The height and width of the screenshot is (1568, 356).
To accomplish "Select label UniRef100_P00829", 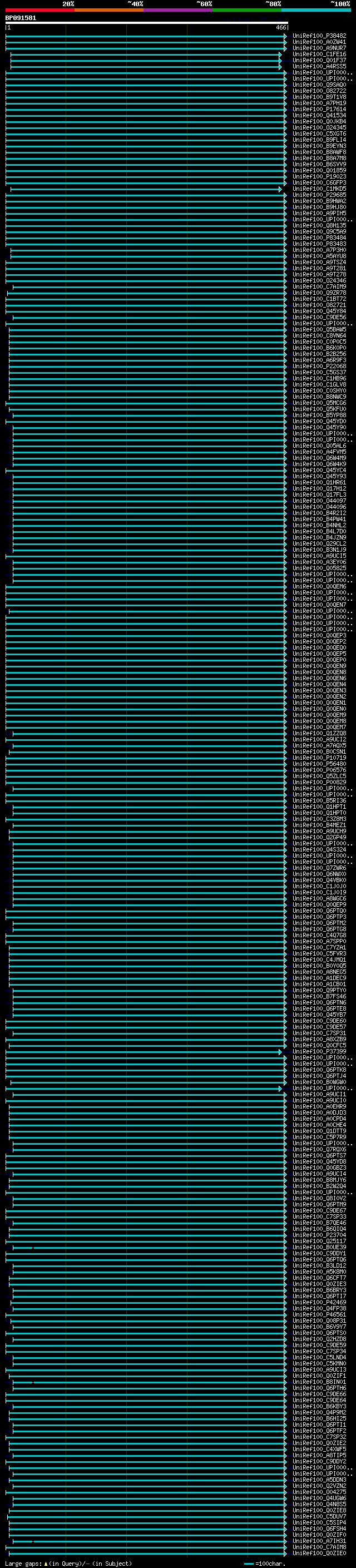I will (319, 782).
